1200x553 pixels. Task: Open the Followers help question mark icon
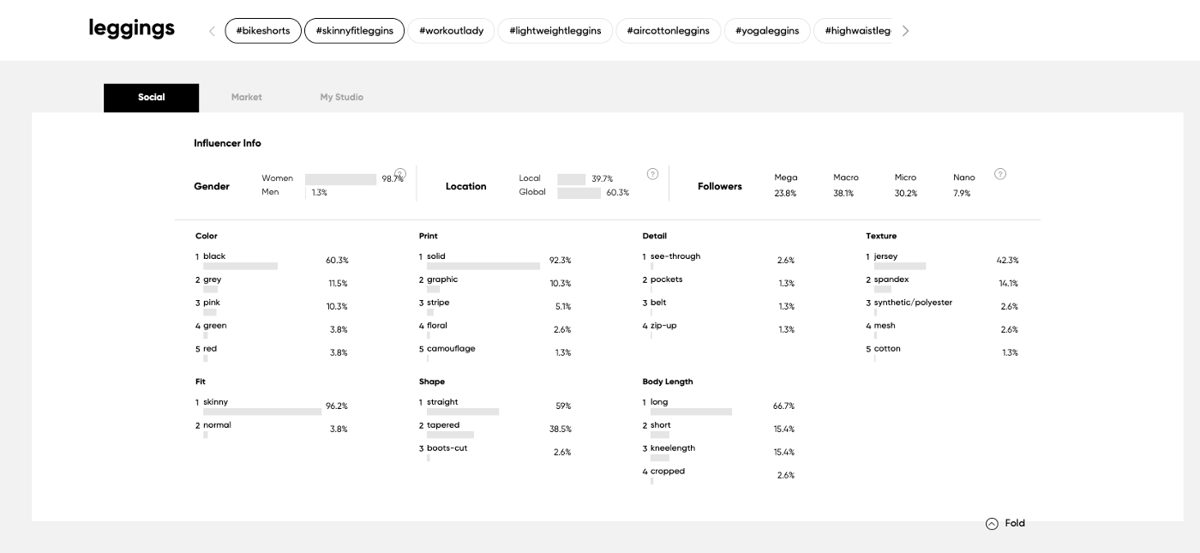tap(1000, 174)
